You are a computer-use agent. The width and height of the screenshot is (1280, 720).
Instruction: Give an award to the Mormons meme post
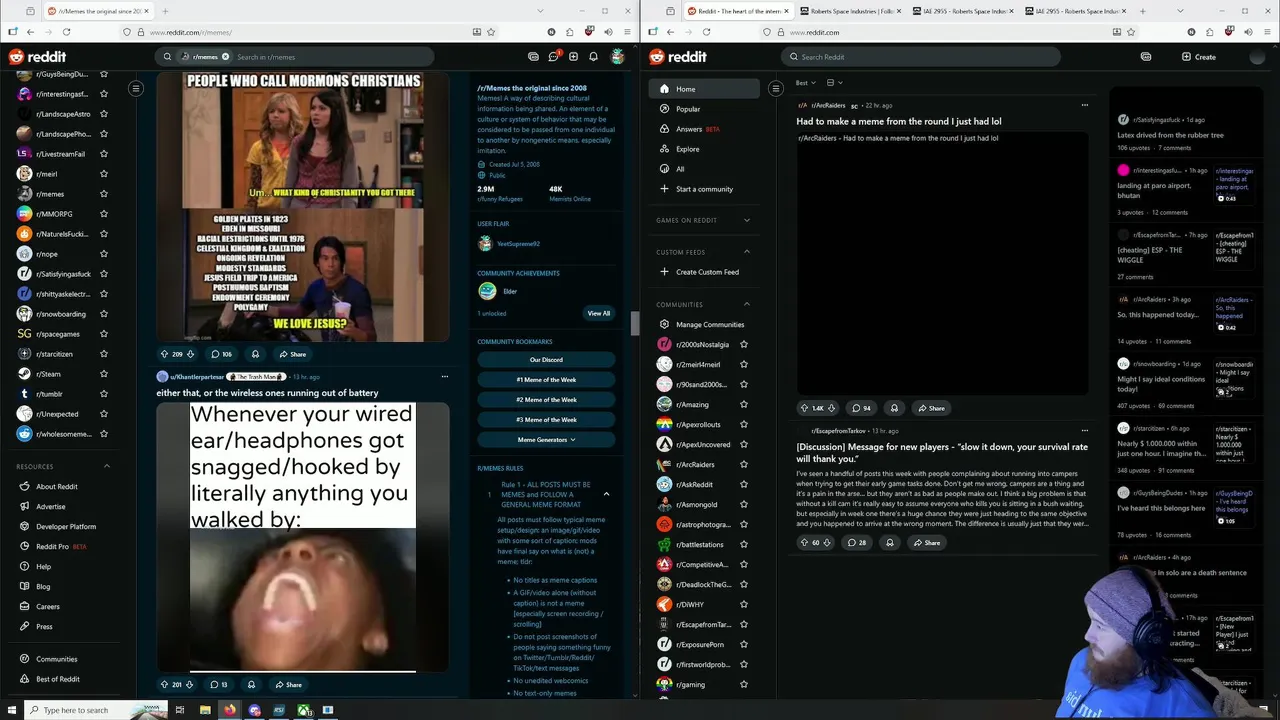tap(255, 354)
